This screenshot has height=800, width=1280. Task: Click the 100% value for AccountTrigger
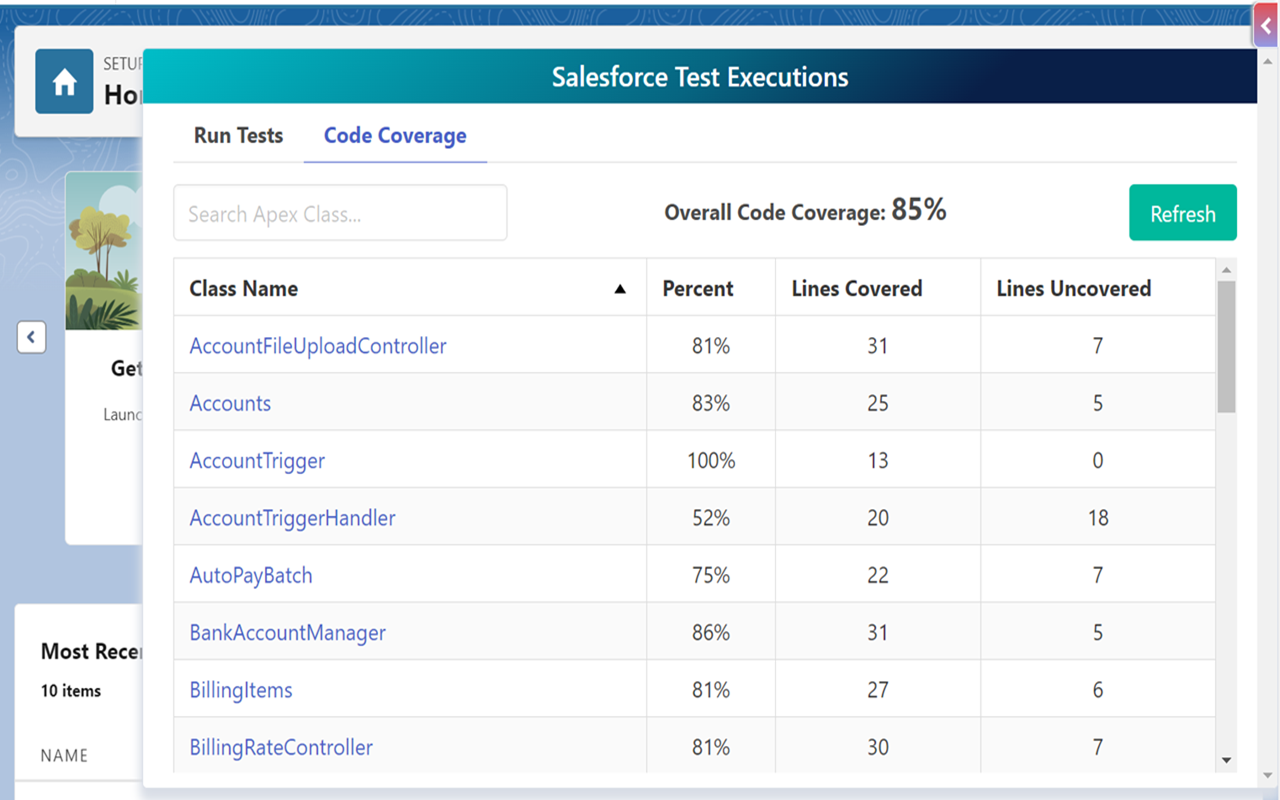711,461
